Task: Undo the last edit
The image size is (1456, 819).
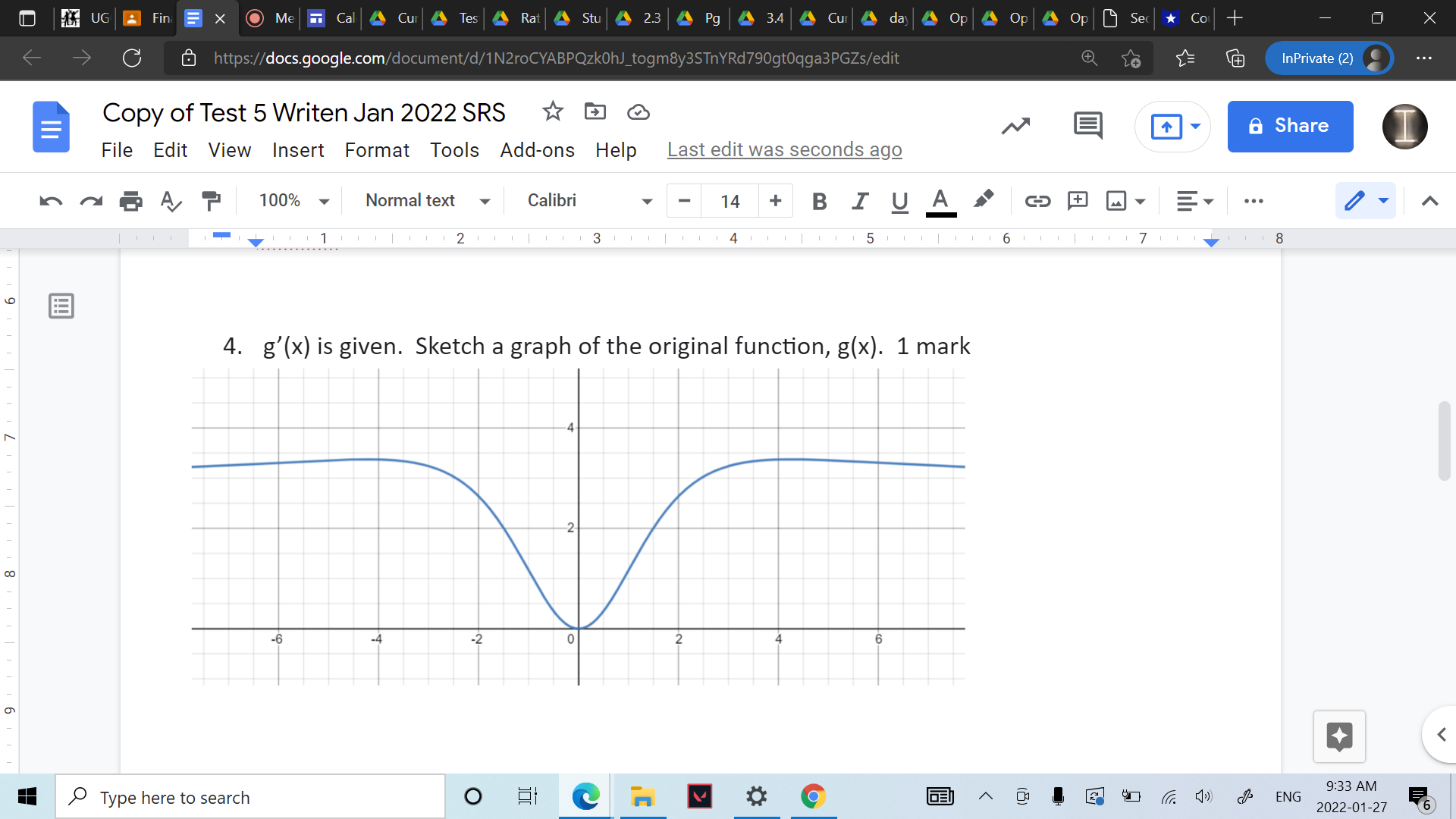Action: point(49,201)
